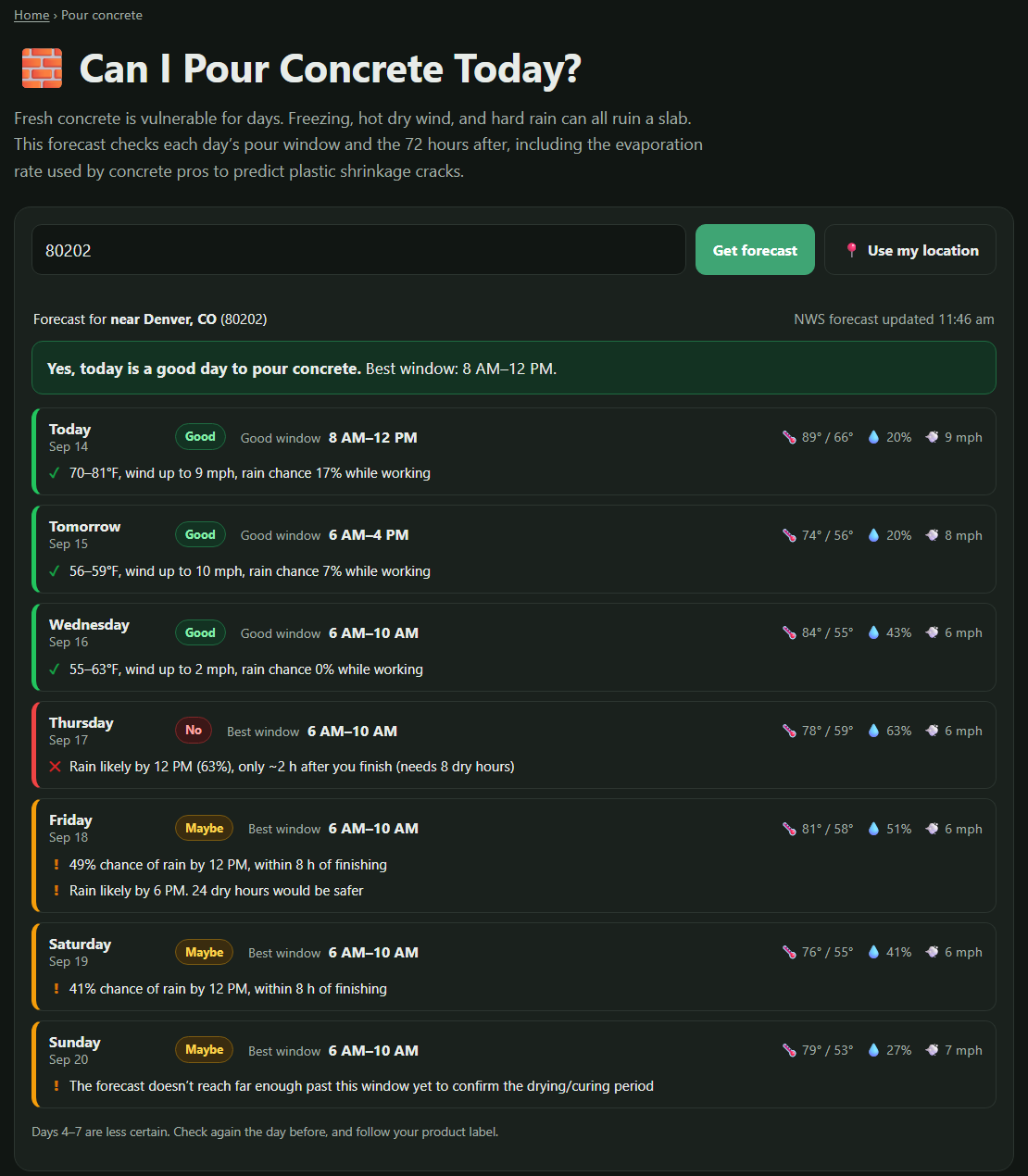
Task: Click the green checkmark in Wednesday's card
Action: pyautogui.click(x=55, y=669)
